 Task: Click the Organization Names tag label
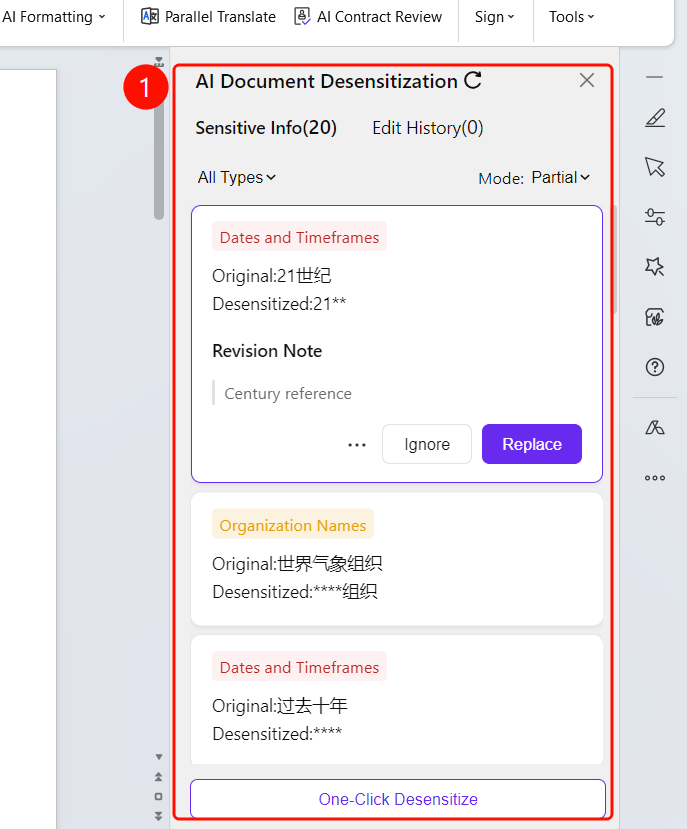point(293,525)
